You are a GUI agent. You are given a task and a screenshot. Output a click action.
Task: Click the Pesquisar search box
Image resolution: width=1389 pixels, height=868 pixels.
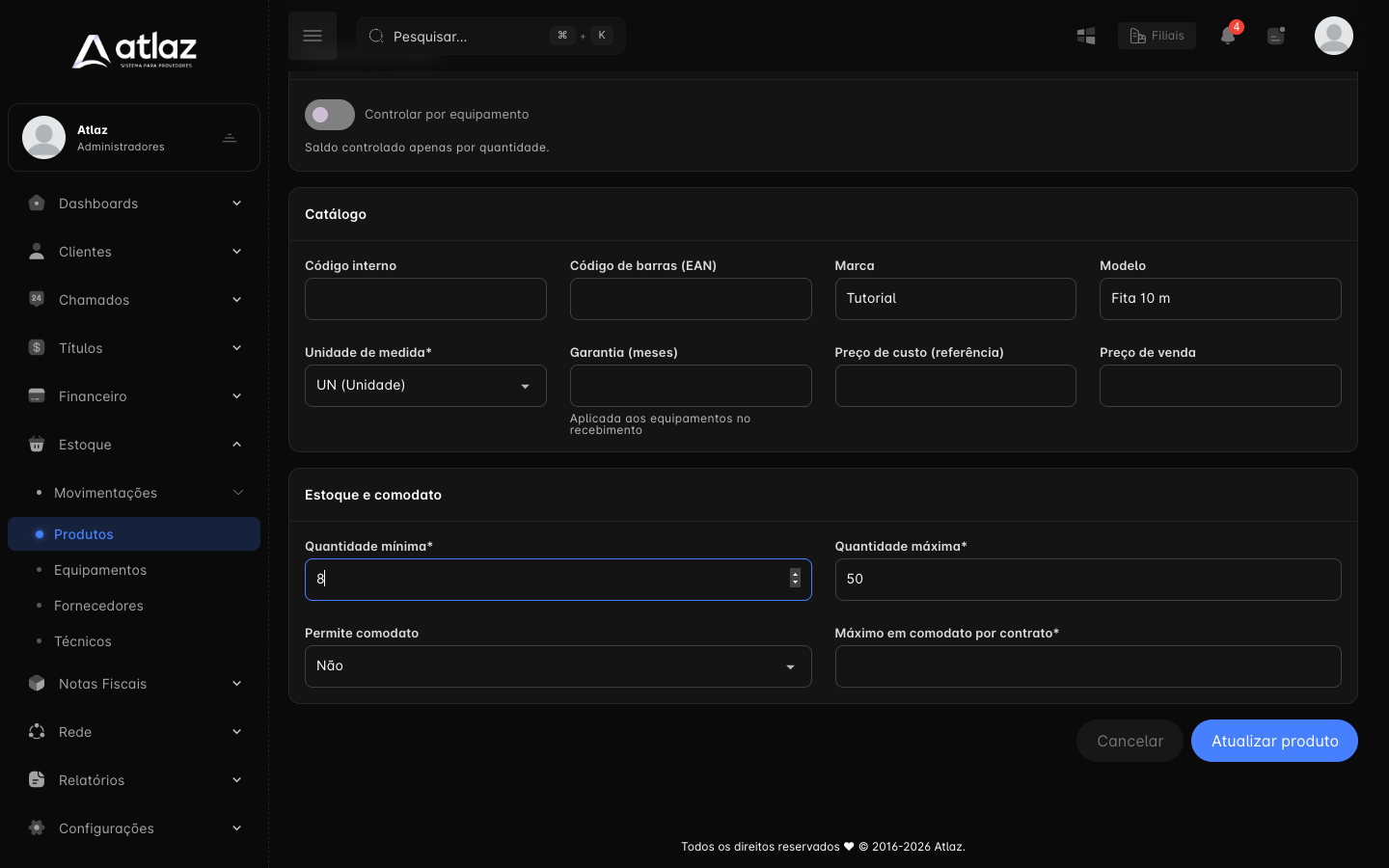(x=491, y=36)
